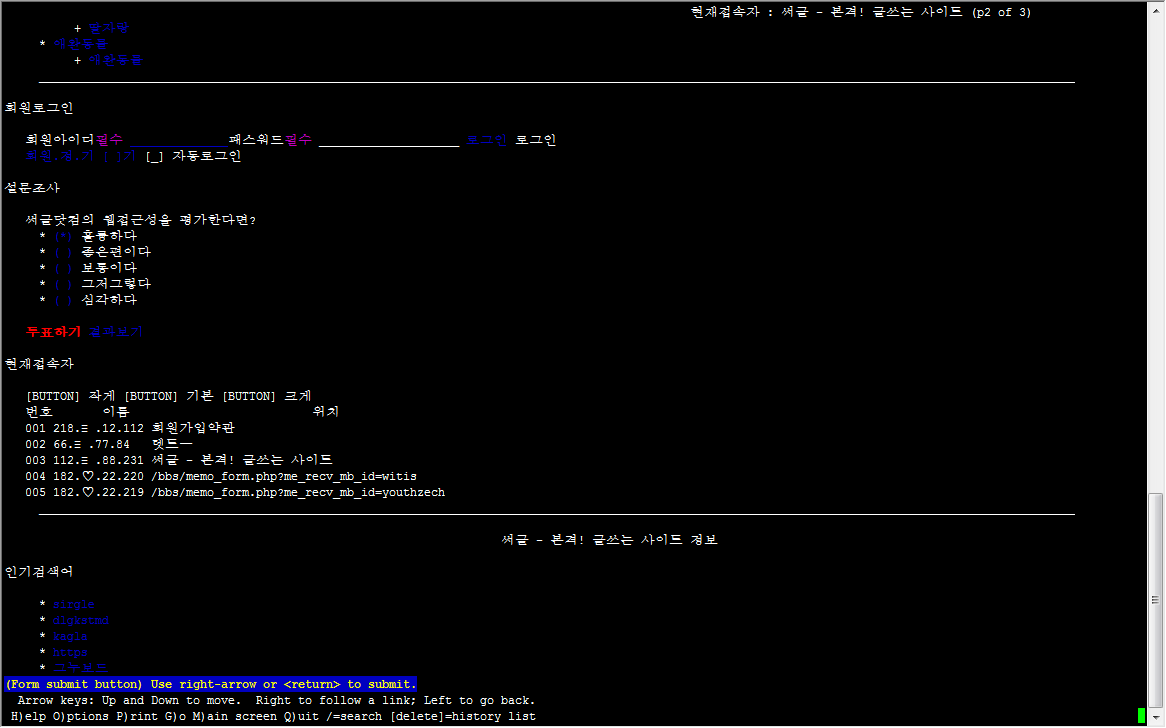Click /=search in the command bar
Image resolution: width=1166 pixels, height=728 pixels.
[353, 717]
